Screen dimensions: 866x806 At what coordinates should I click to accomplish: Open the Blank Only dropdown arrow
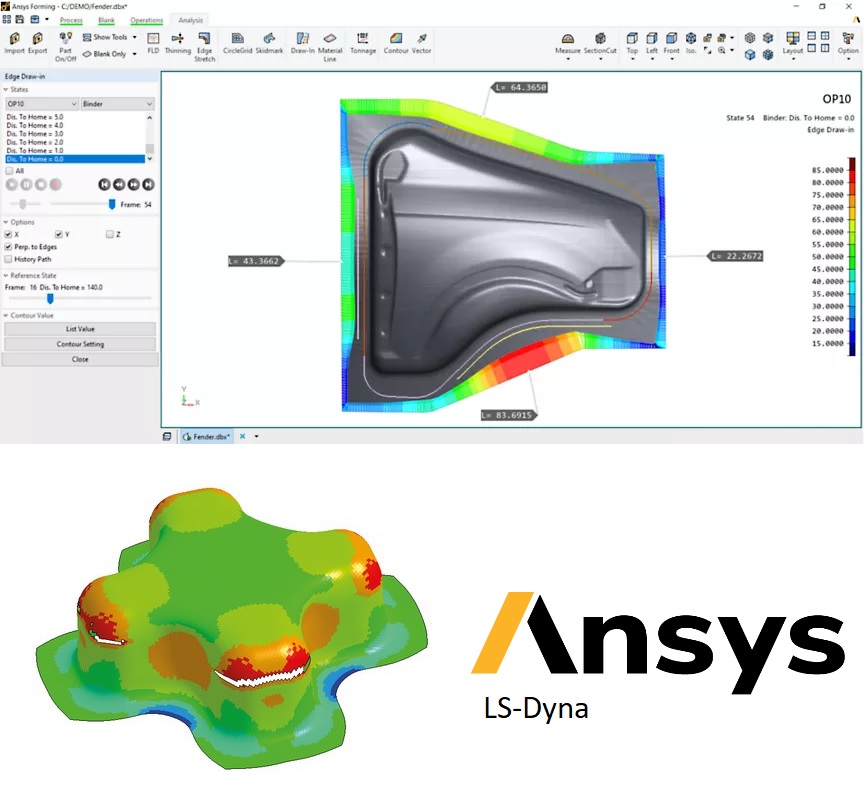[x=135, y=54]
